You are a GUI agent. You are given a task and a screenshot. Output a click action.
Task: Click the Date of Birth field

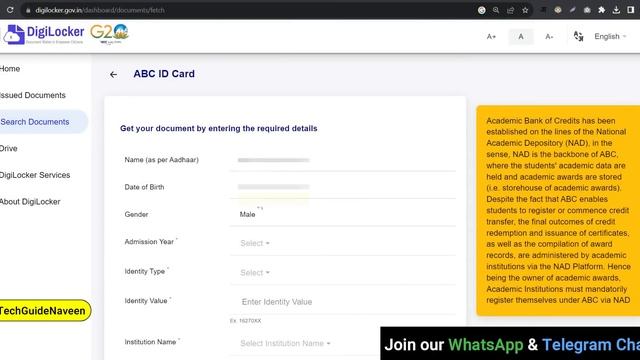343,187
